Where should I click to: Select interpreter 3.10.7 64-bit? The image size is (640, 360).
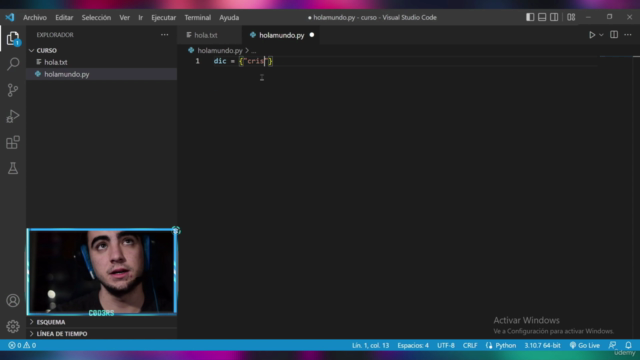[542, 345]
